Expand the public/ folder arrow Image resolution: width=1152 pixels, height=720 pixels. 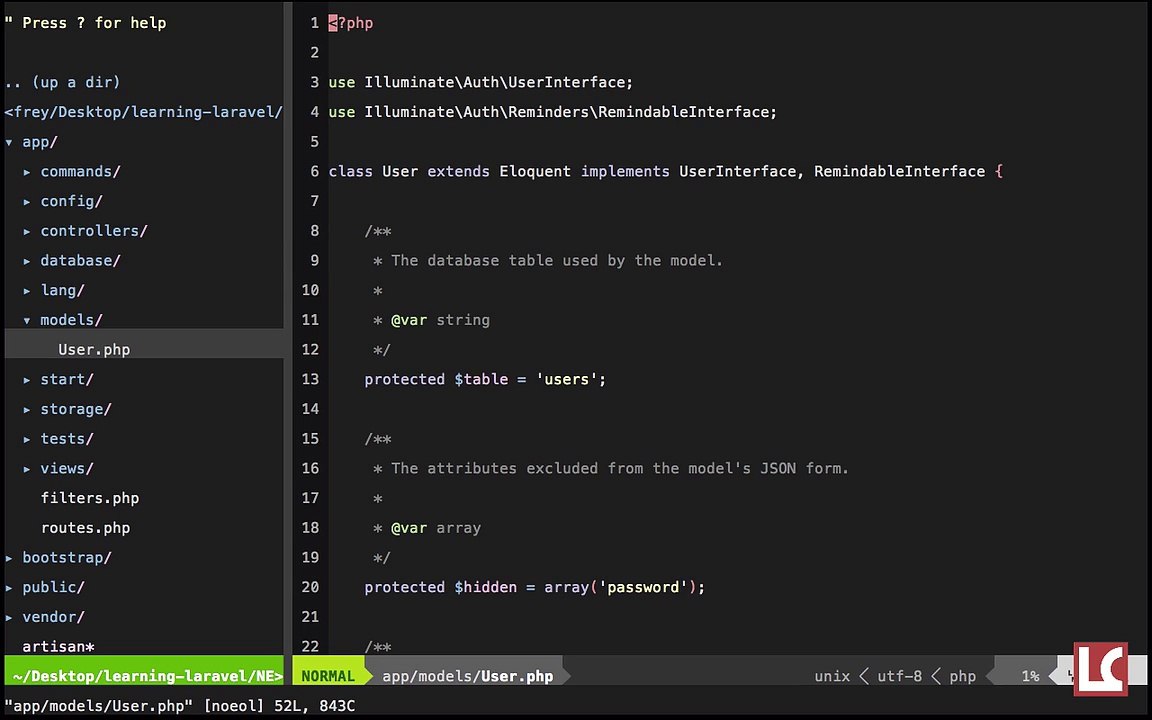click(x=9, y=588)
